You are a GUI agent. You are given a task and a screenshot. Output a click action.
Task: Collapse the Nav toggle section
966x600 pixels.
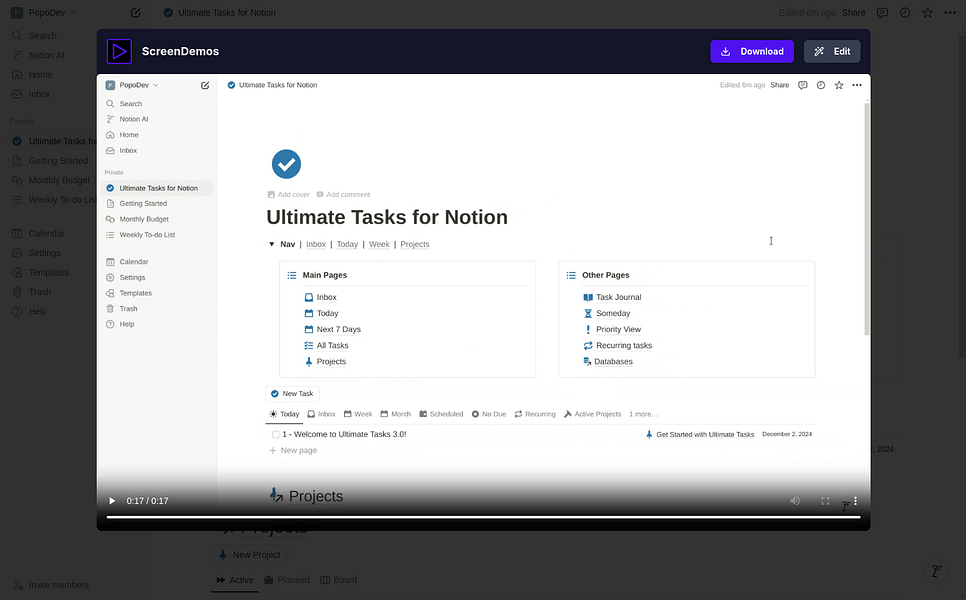[x=271, y=243]
